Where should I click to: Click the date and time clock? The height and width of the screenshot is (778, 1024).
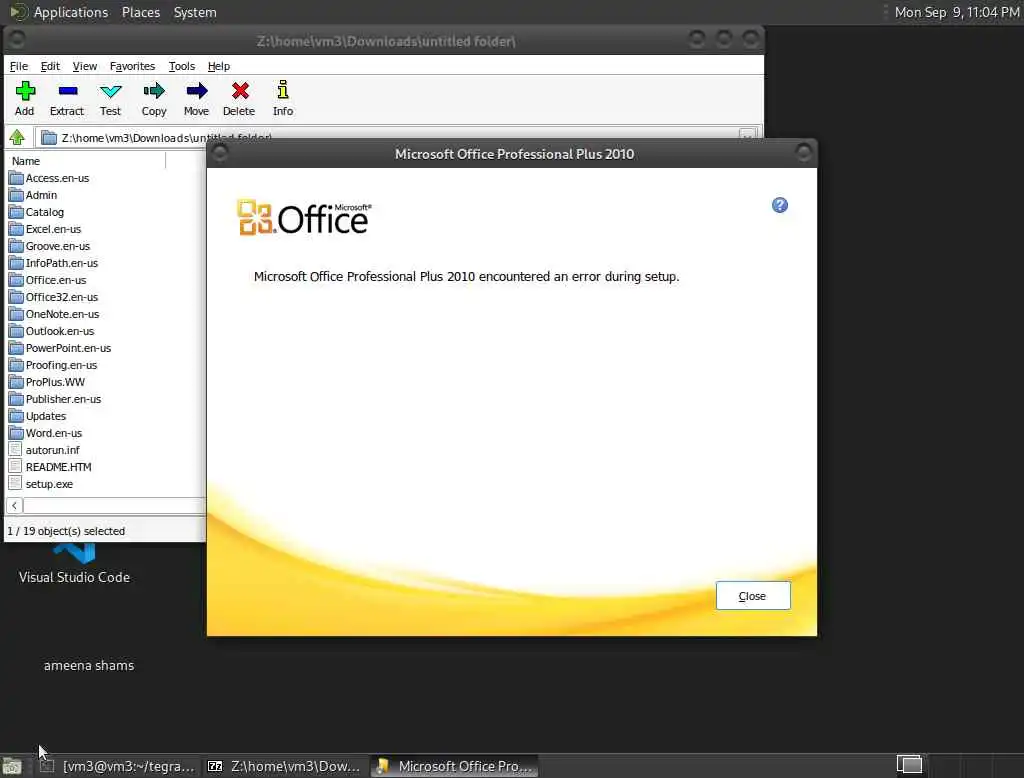[957, 12]
